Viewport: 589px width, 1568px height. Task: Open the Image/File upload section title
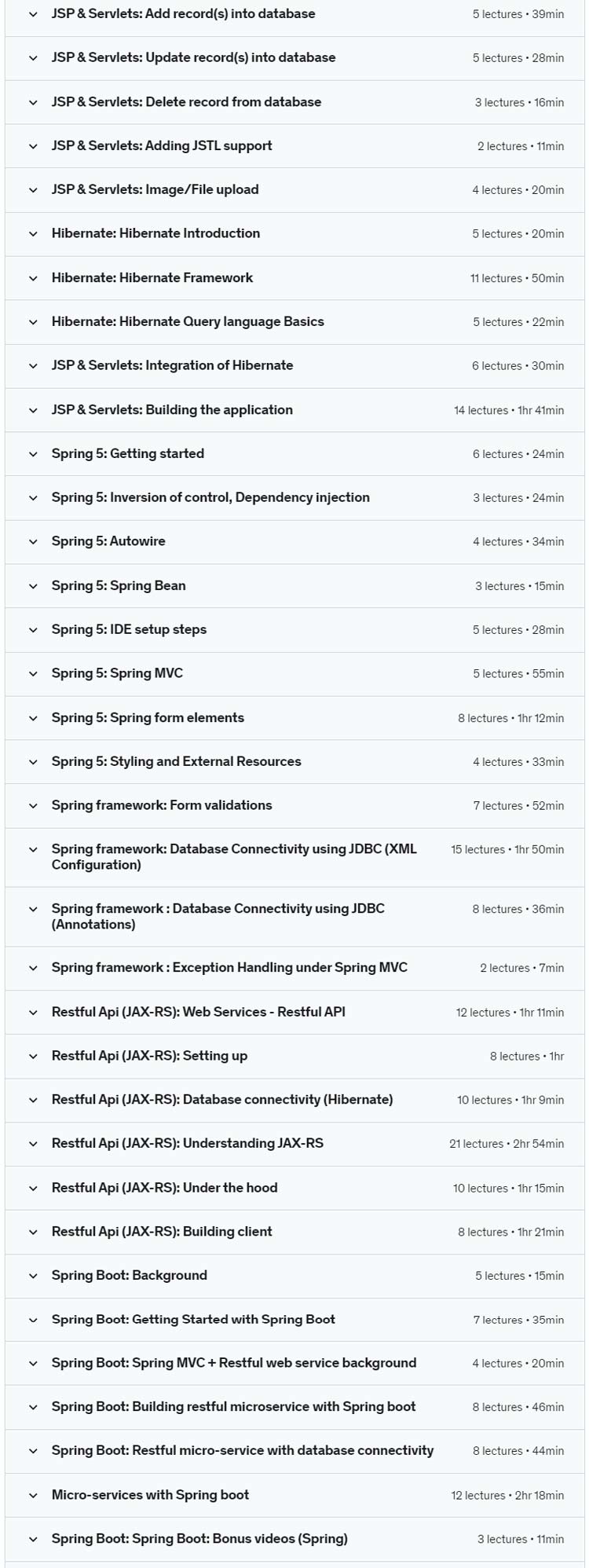coord(155,189)
